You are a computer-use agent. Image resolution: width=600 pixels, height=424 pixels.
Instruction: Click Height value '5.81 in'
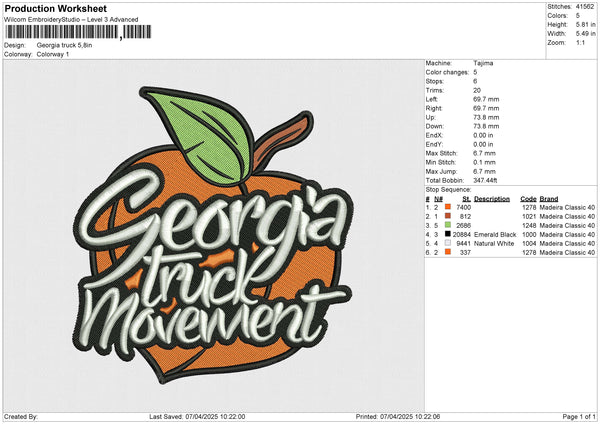coord(585,24)
